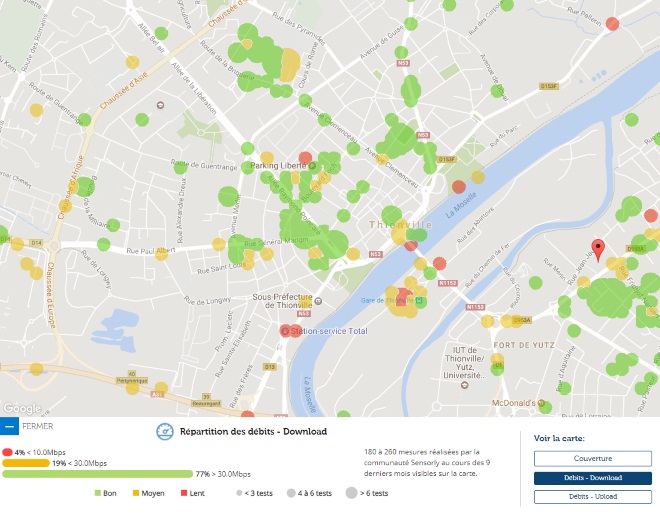Click the 'Voir la carte:' label
Screen dimensions: 660x518
pyautogui.click(x=559, y=438)
